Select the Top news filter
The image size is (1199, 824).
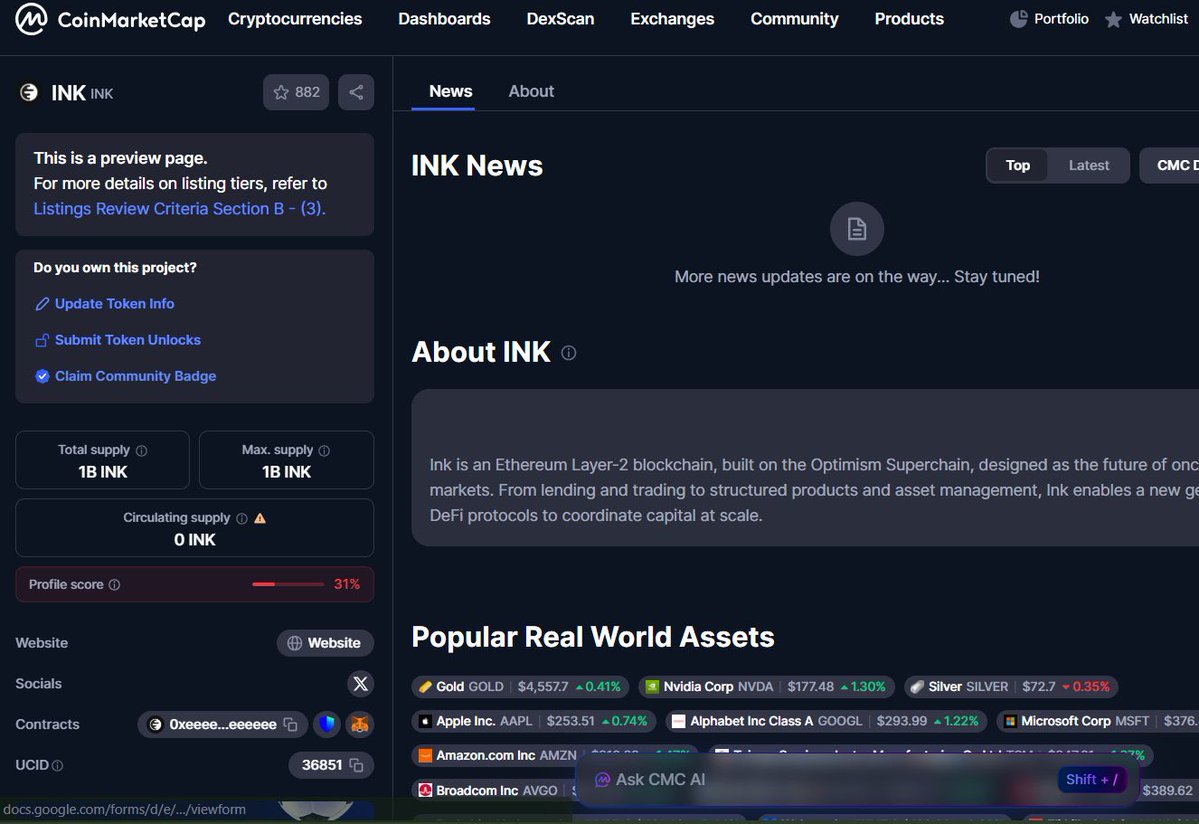(1018, 165)
